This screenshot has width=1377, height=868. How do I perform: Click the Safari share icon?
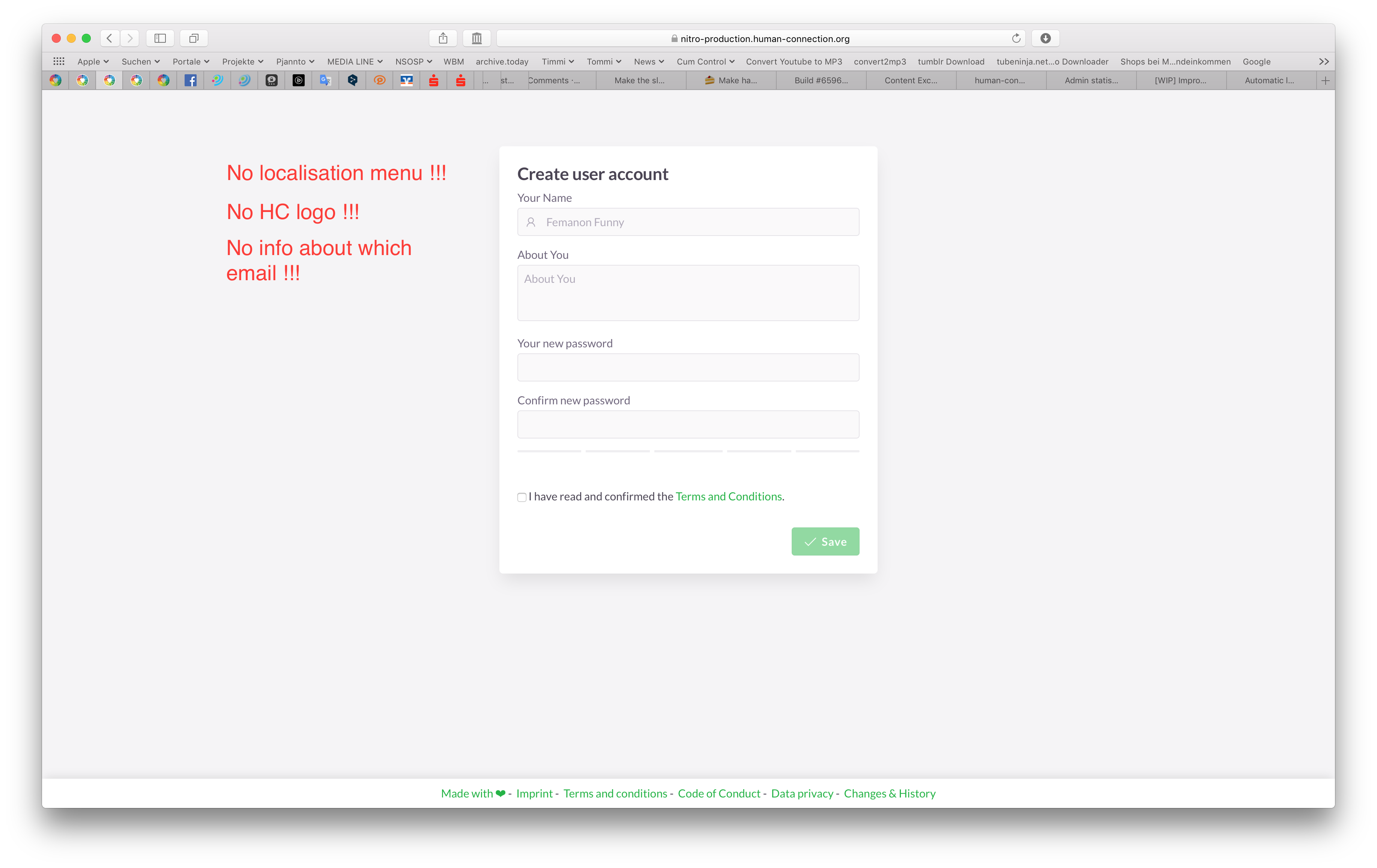pos(443,38)
